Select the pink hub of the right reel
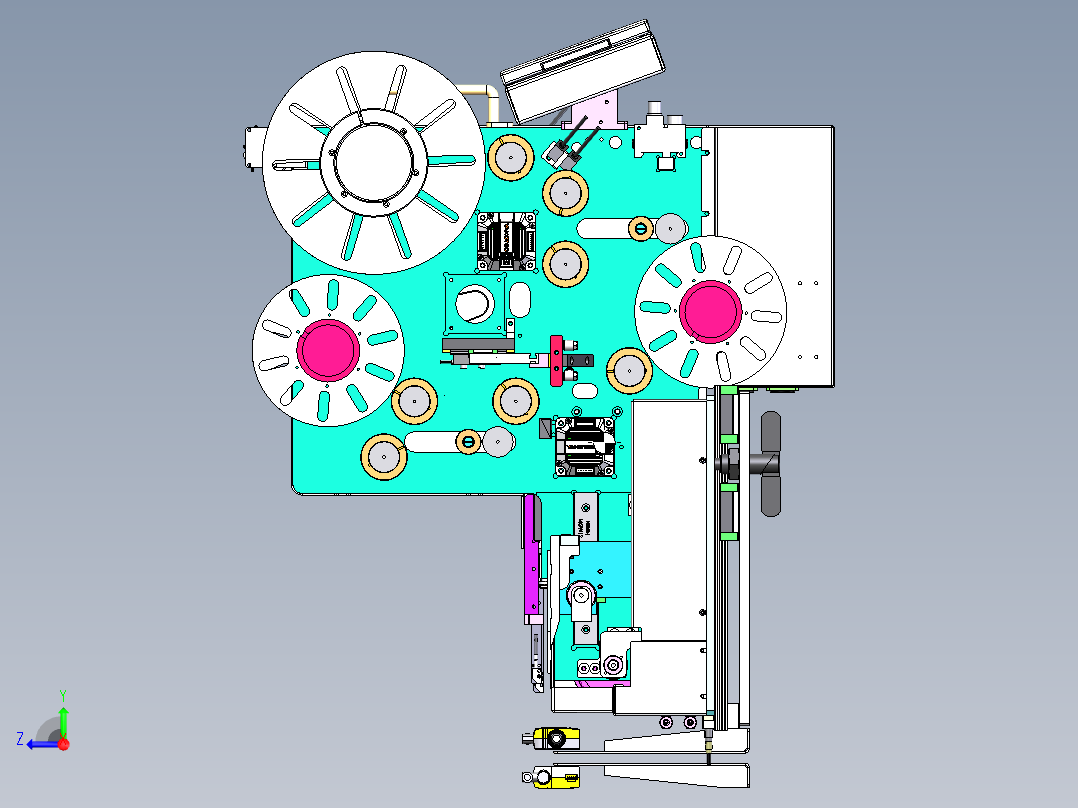This screenshot has width=1078, height=808. (x=710, y=312)
